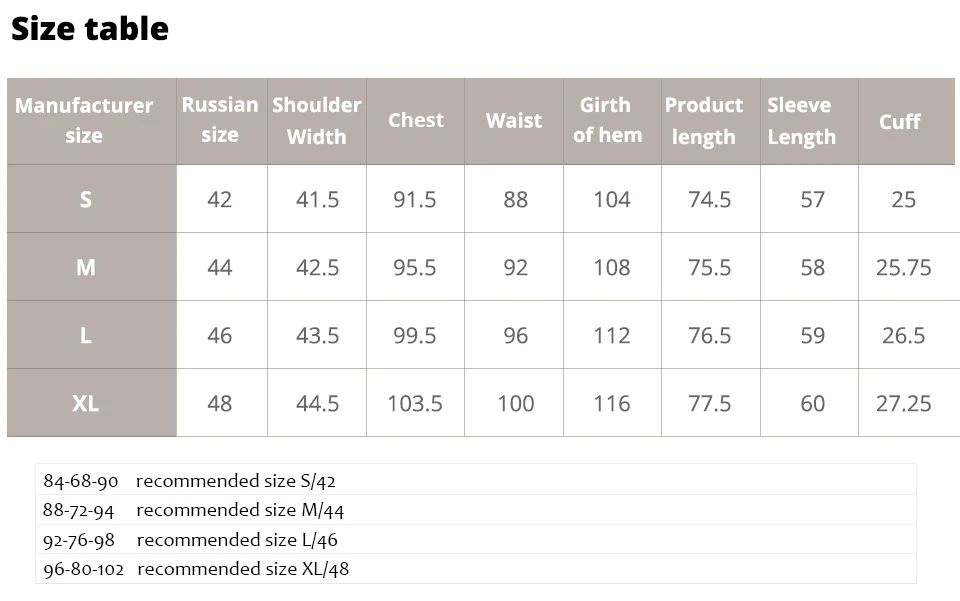960x601 pixels.
Task: Click the 25.75 cuff value
Action: click(x=904, y=267)
